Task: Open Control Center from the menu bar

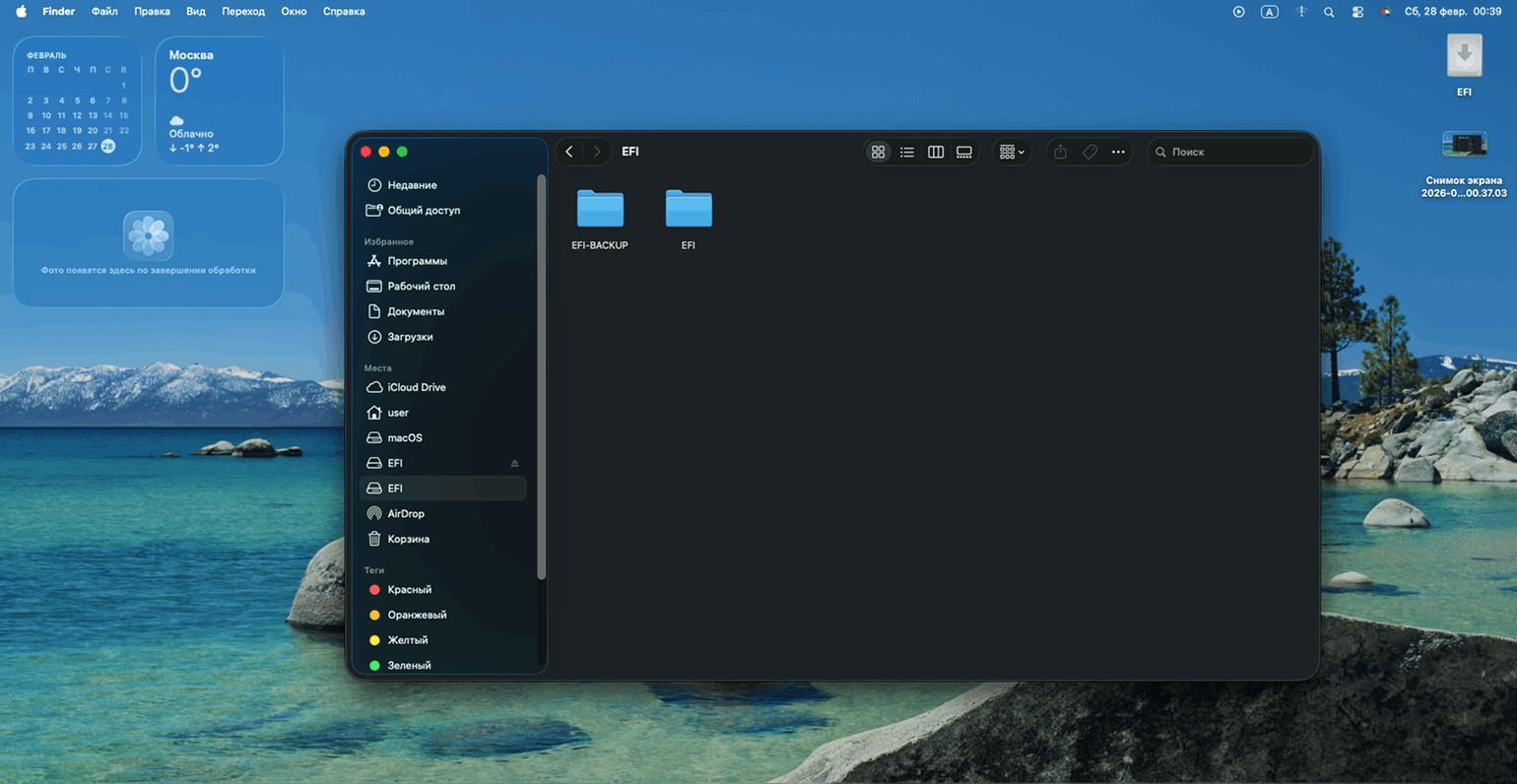Action: (1357, 12)
